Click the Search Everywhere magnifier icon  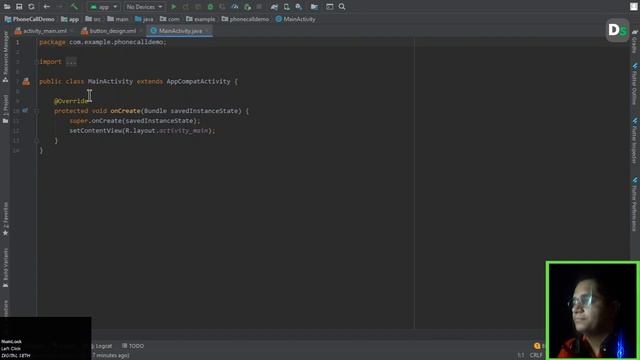[342, 7]
